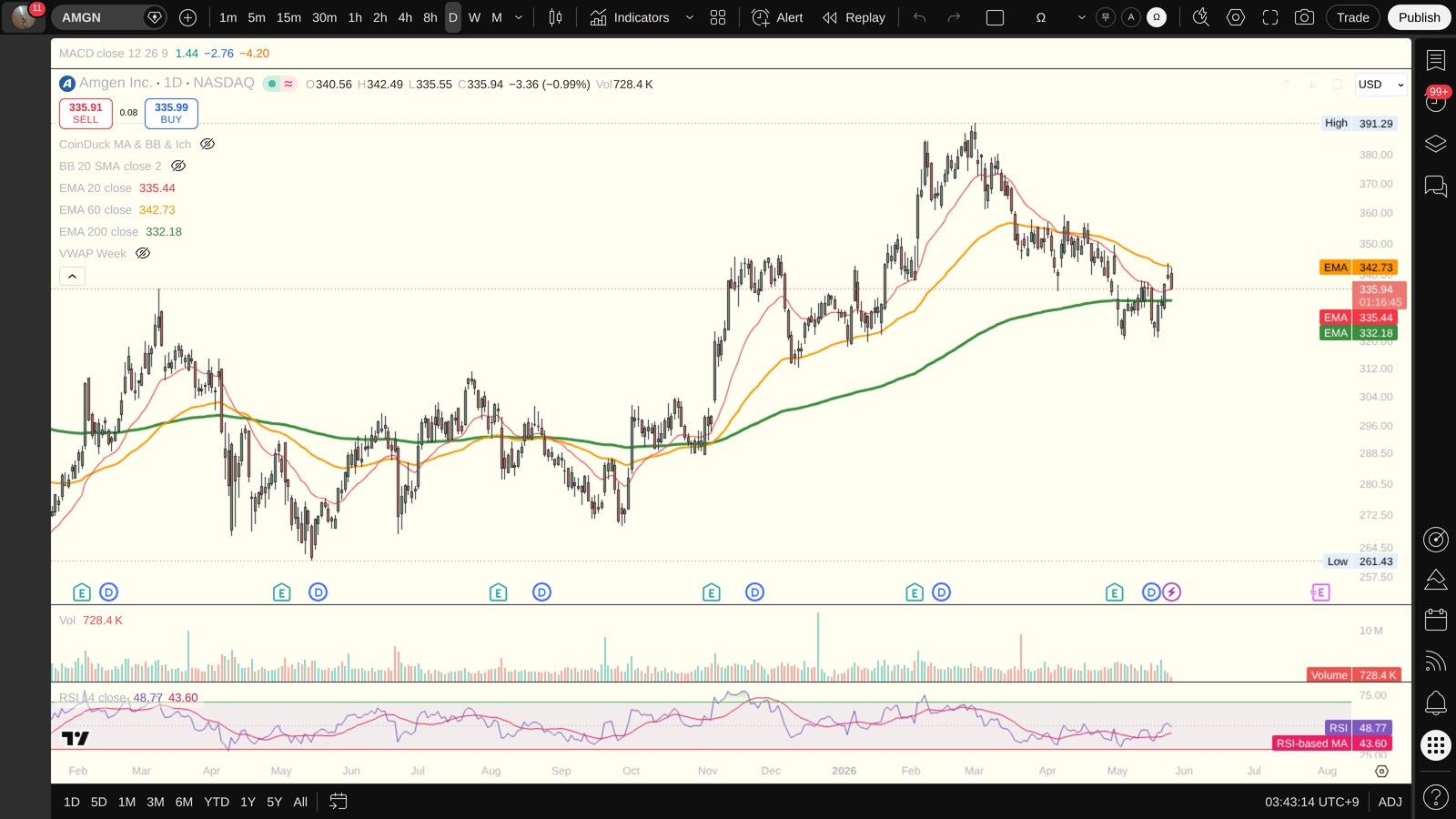This screenshot has width=1456, height=819.
Task: Click the layout square icon in toolbar
Action: [x=995, y=17]
